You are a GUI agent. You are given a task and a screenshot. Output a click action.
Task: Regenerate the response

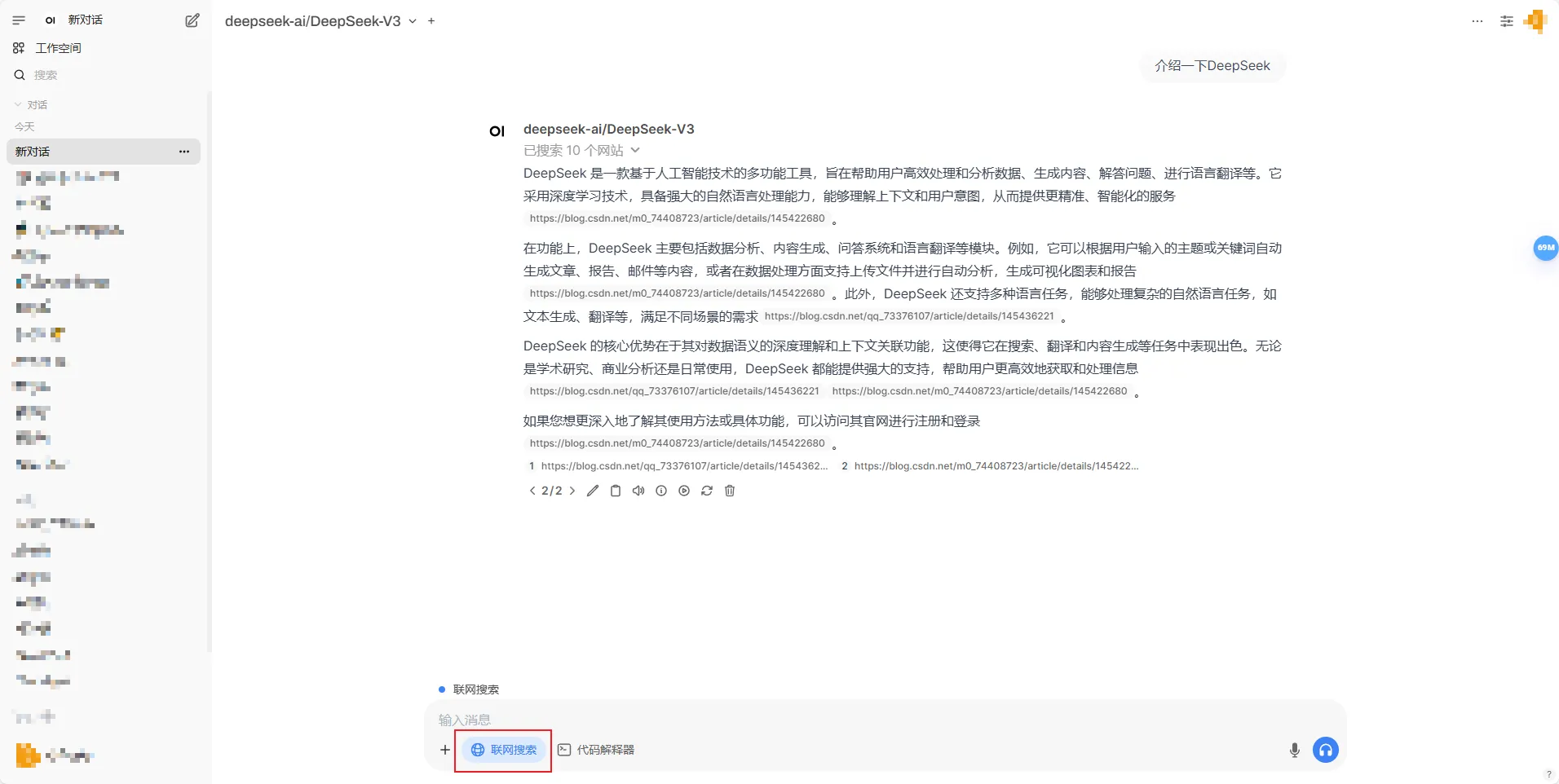click(707, 491)
